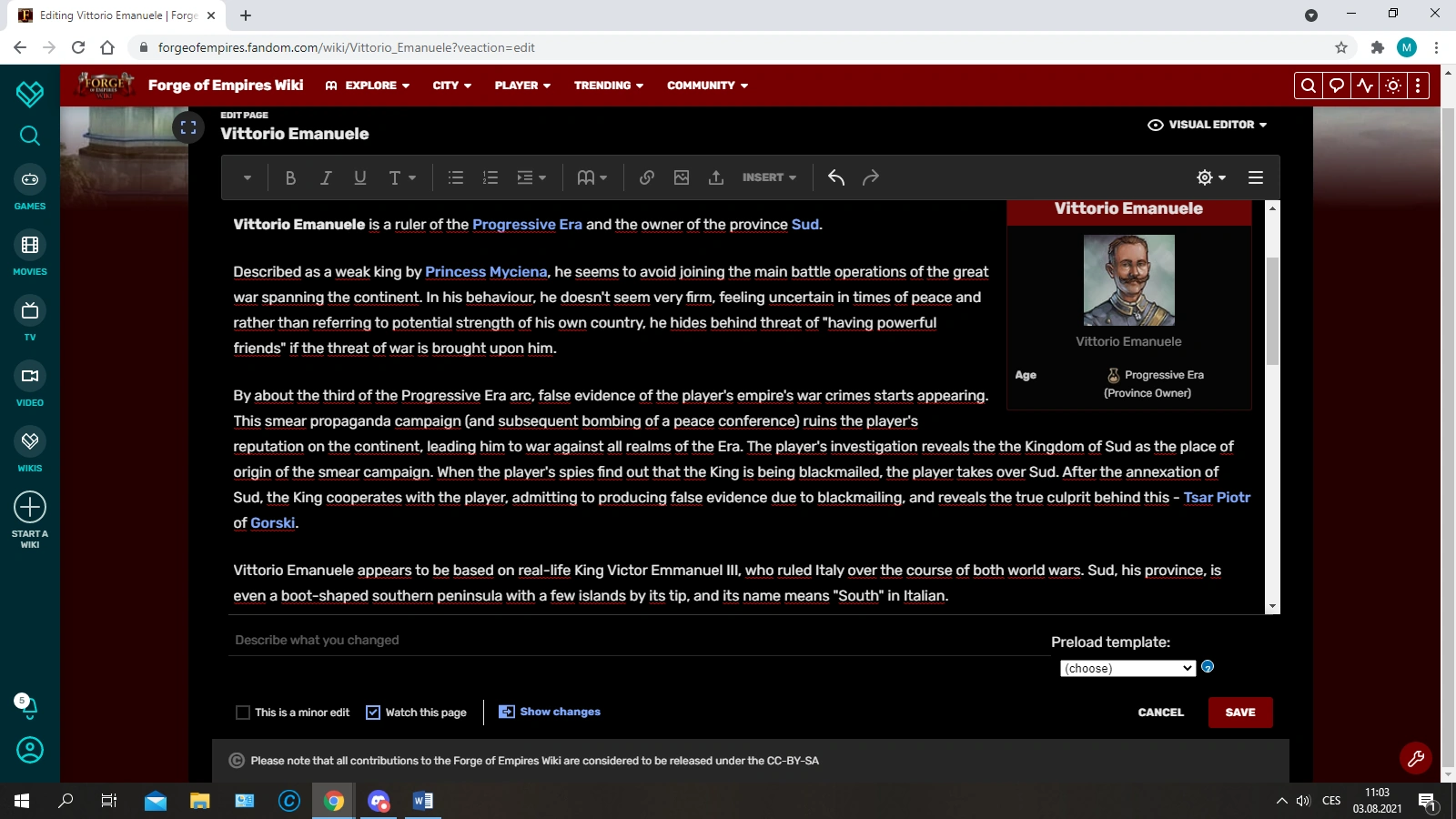This screenshot has height=819, width=1456.
Task: Open Fandom search in left sidebar
Action: 30,136
